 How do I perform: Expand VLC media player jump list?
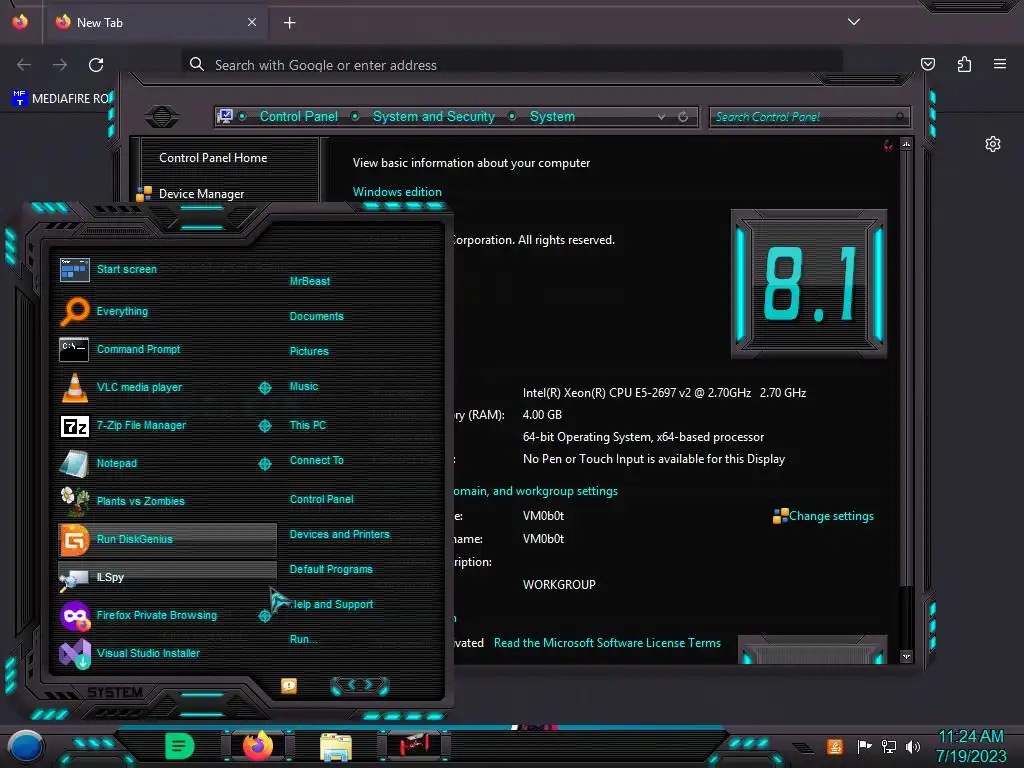[264, 388]
